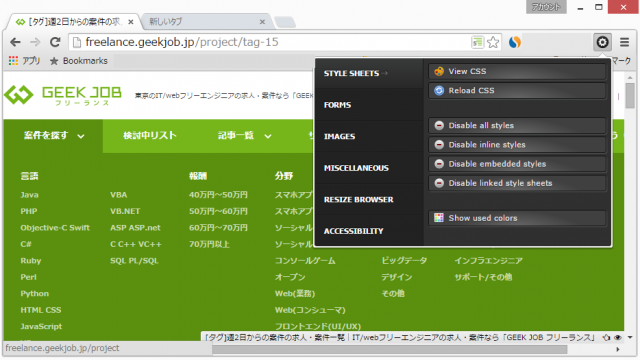Viewport: 640px width, 360px height.
Task: Open the 40万円〜50万円 reward link
Action: (218, 195)
